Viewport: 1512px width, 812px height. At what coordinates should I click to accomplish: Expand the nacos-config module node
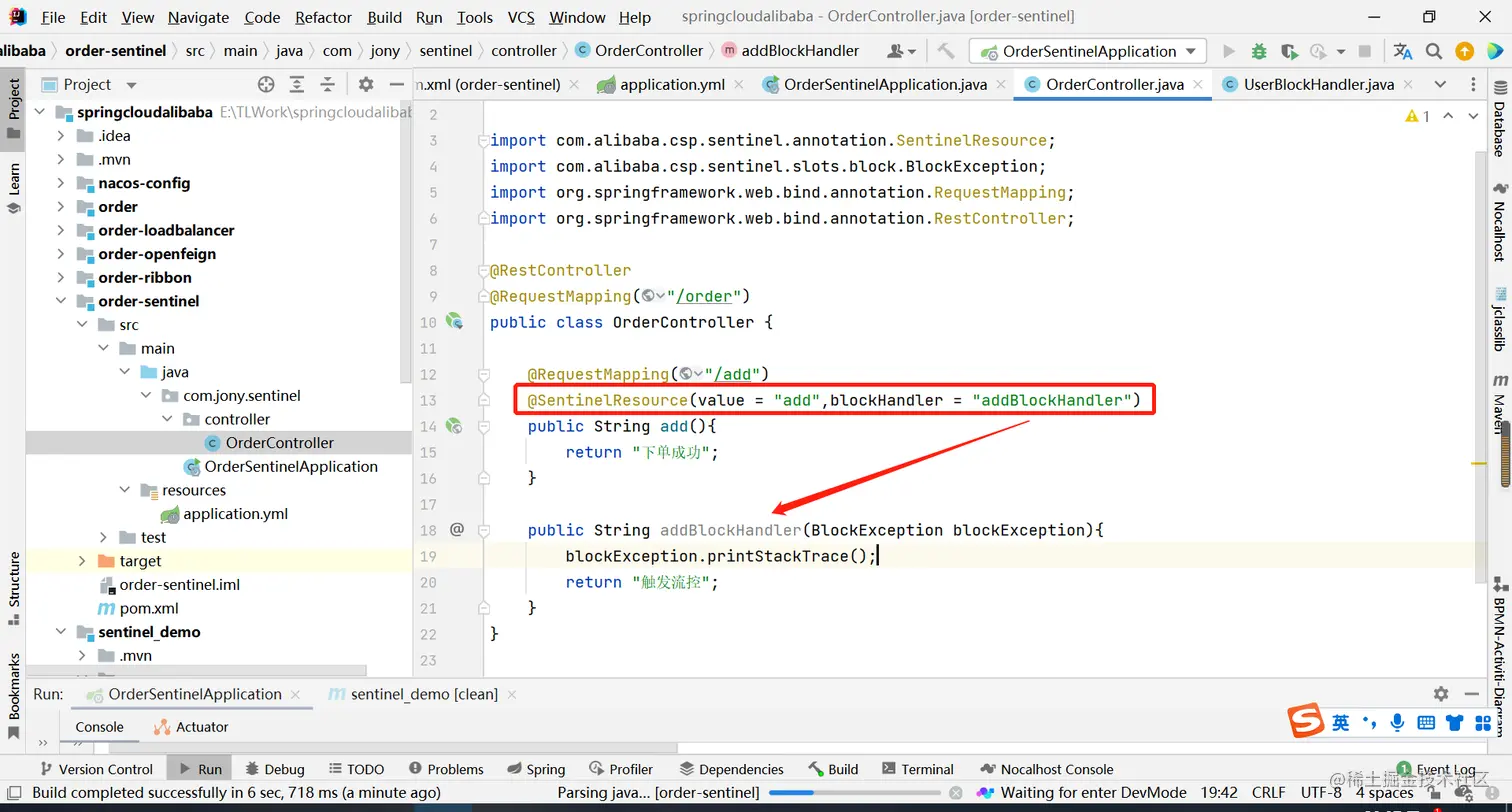point(61,183)
